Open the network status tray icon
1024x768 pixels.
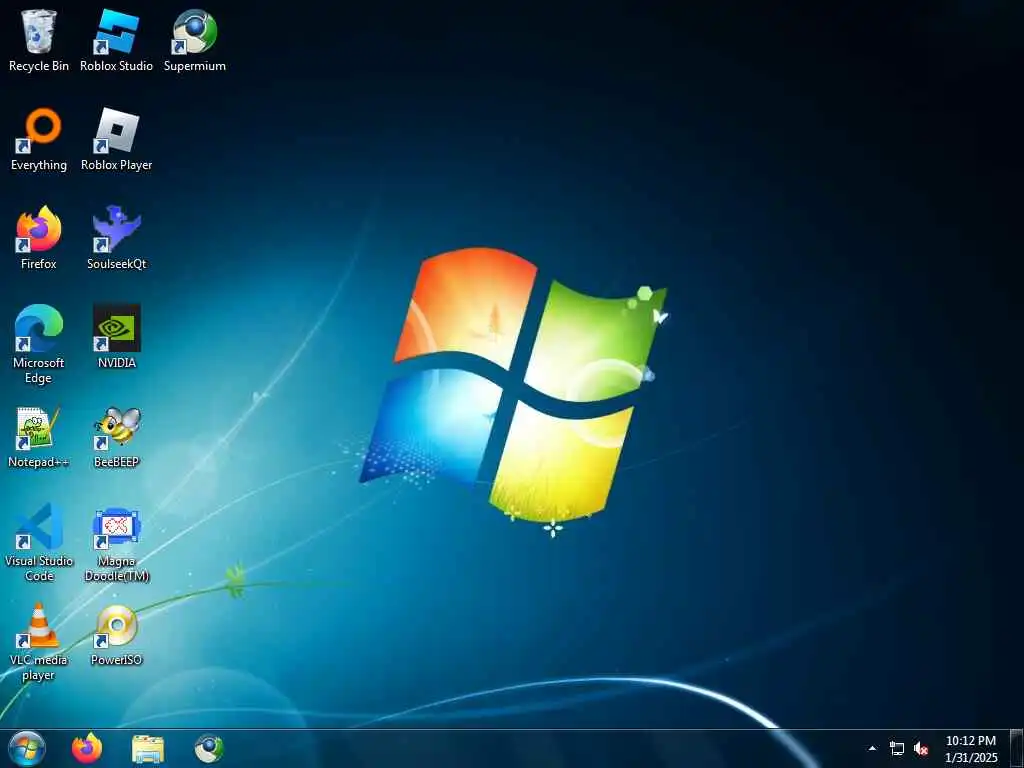(x=897, y=748)
